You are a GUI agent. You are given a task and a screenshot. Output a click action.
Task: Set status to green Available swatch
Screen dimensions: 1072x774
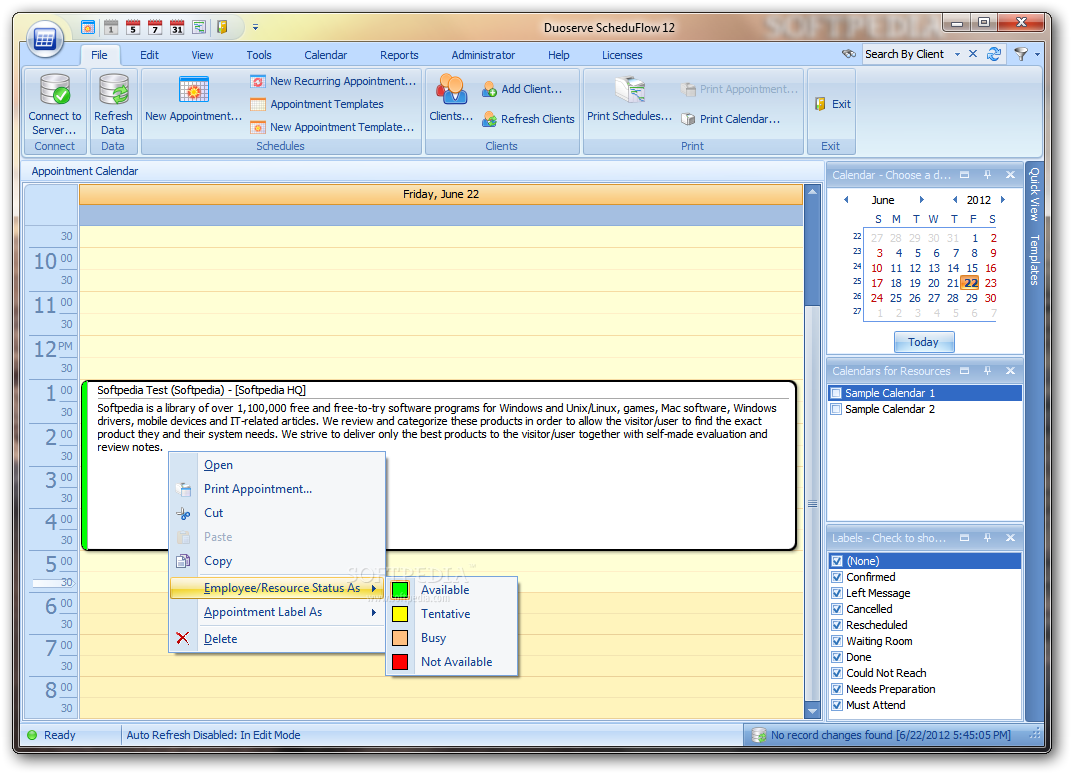(400, 589)
